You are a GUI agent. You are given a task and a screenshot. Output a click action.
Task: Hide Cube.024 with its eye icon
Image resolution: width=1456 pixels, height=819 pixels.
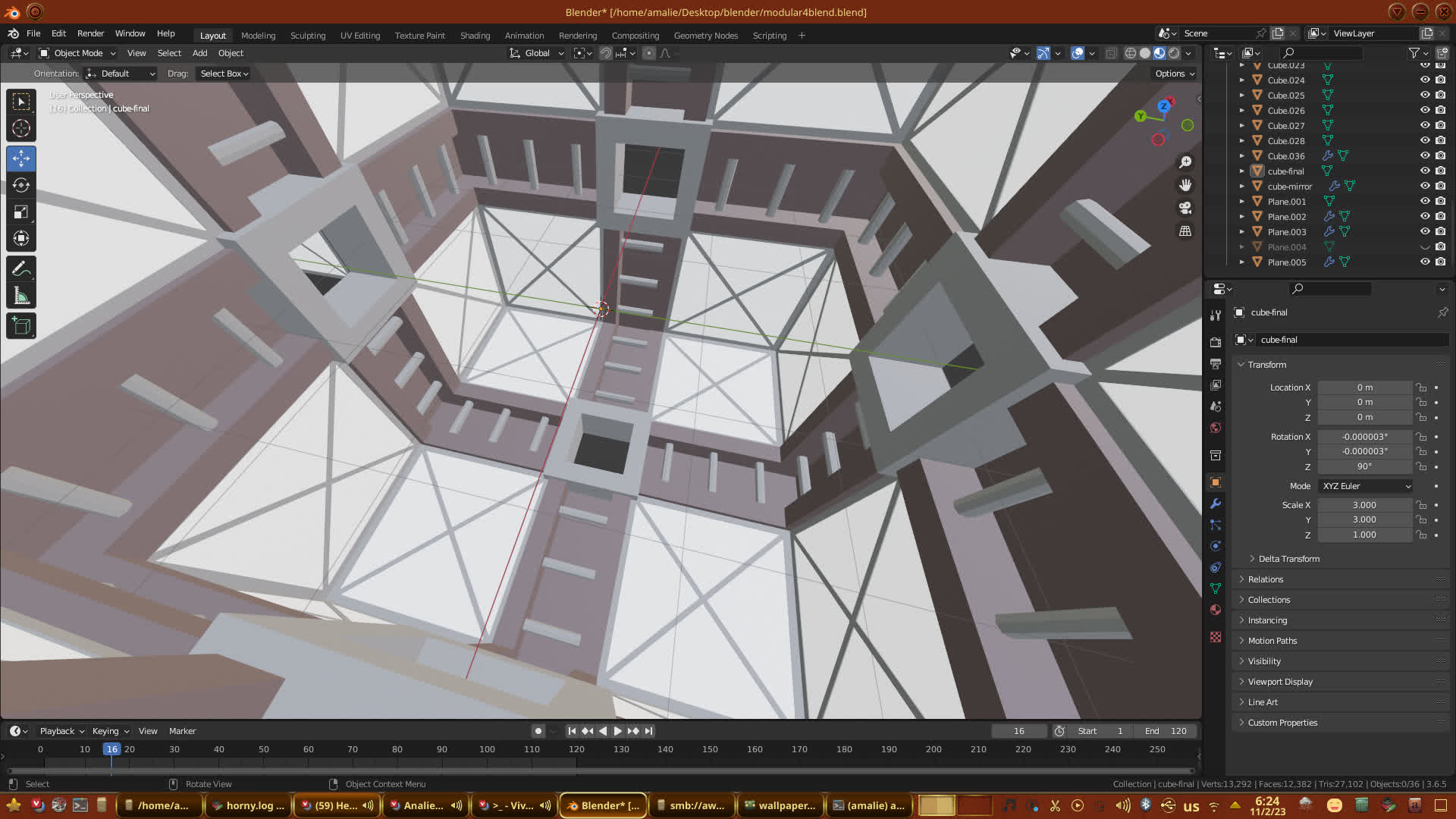click(1425, 80)
